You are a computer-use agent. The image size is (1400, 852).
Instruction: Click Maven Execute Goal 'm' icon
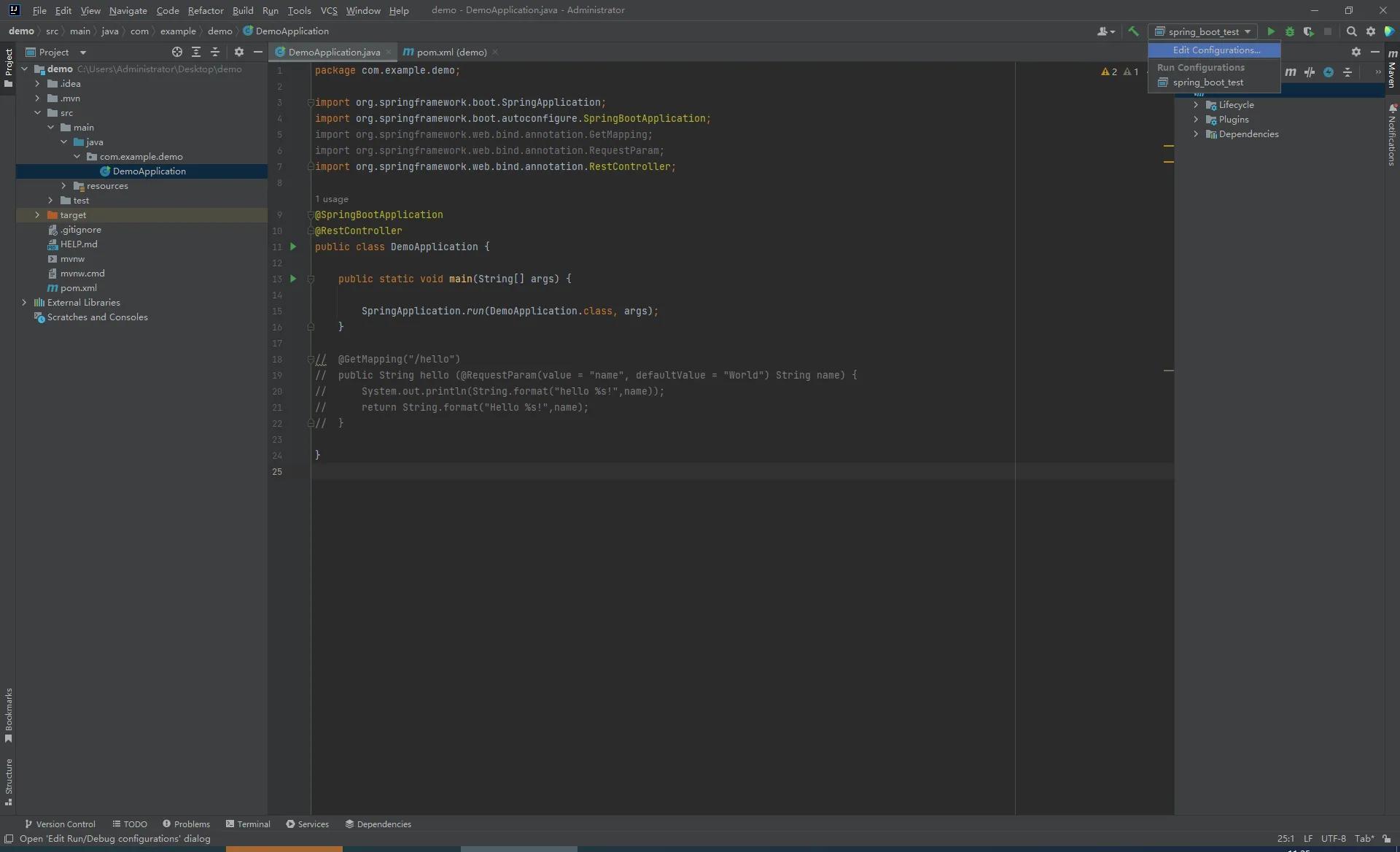coord(1291,72)
